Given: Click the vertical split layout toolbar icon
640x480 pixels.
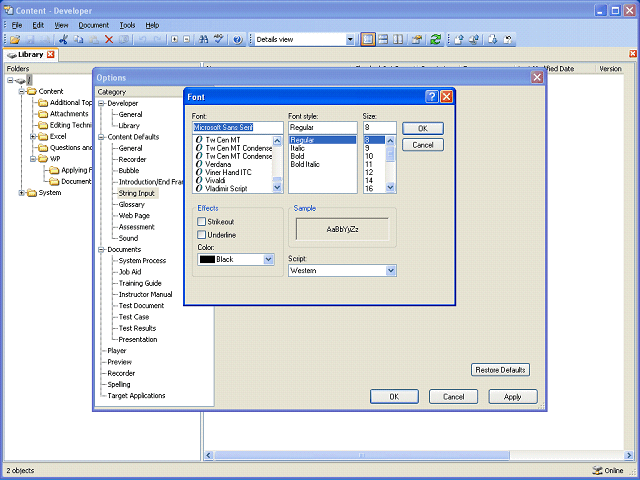Looking at the screenshot, I should pos(398,40).
